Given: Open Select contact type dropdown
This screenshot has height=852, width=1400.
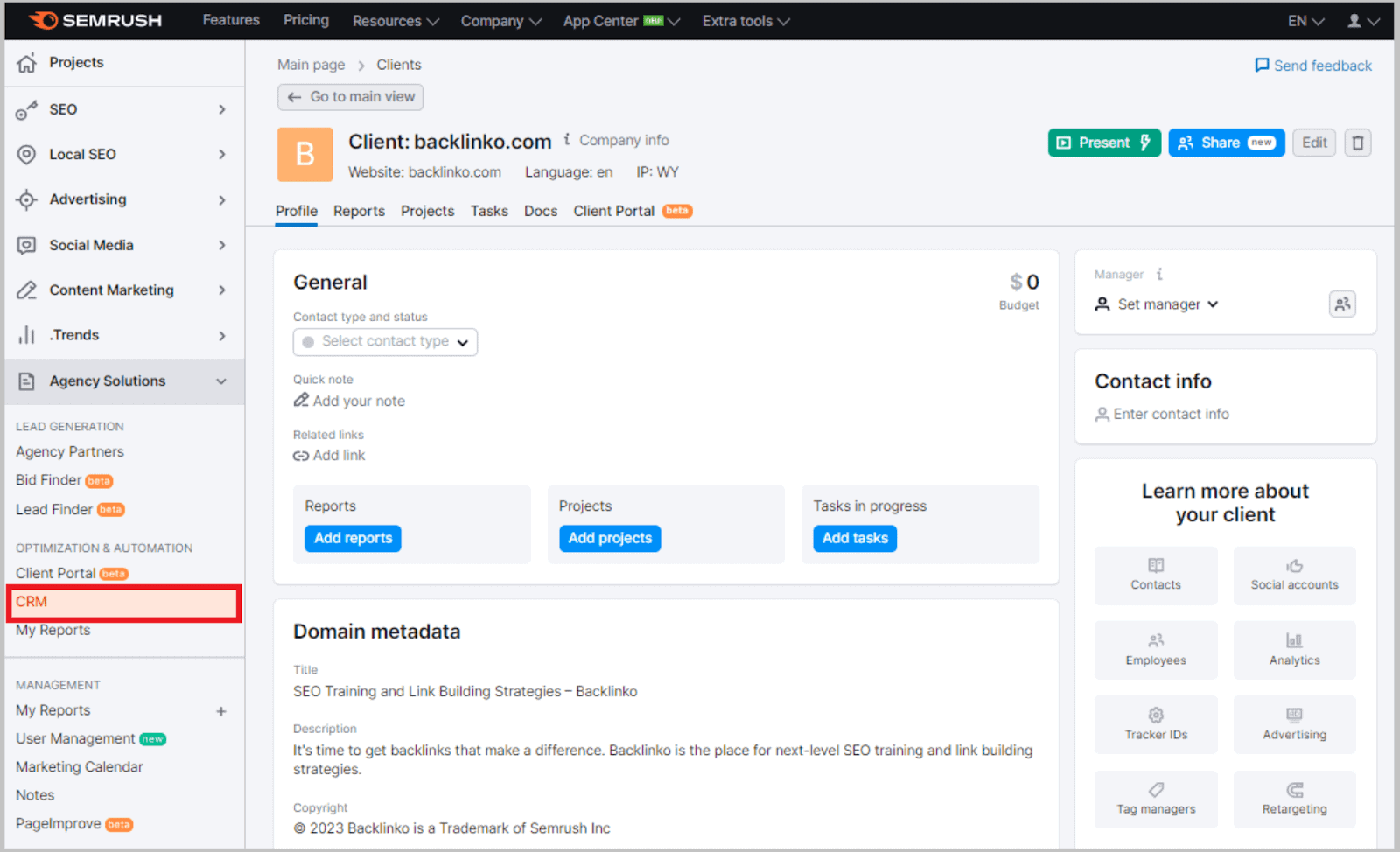Looking at the screenshot, I should point(385,342).
